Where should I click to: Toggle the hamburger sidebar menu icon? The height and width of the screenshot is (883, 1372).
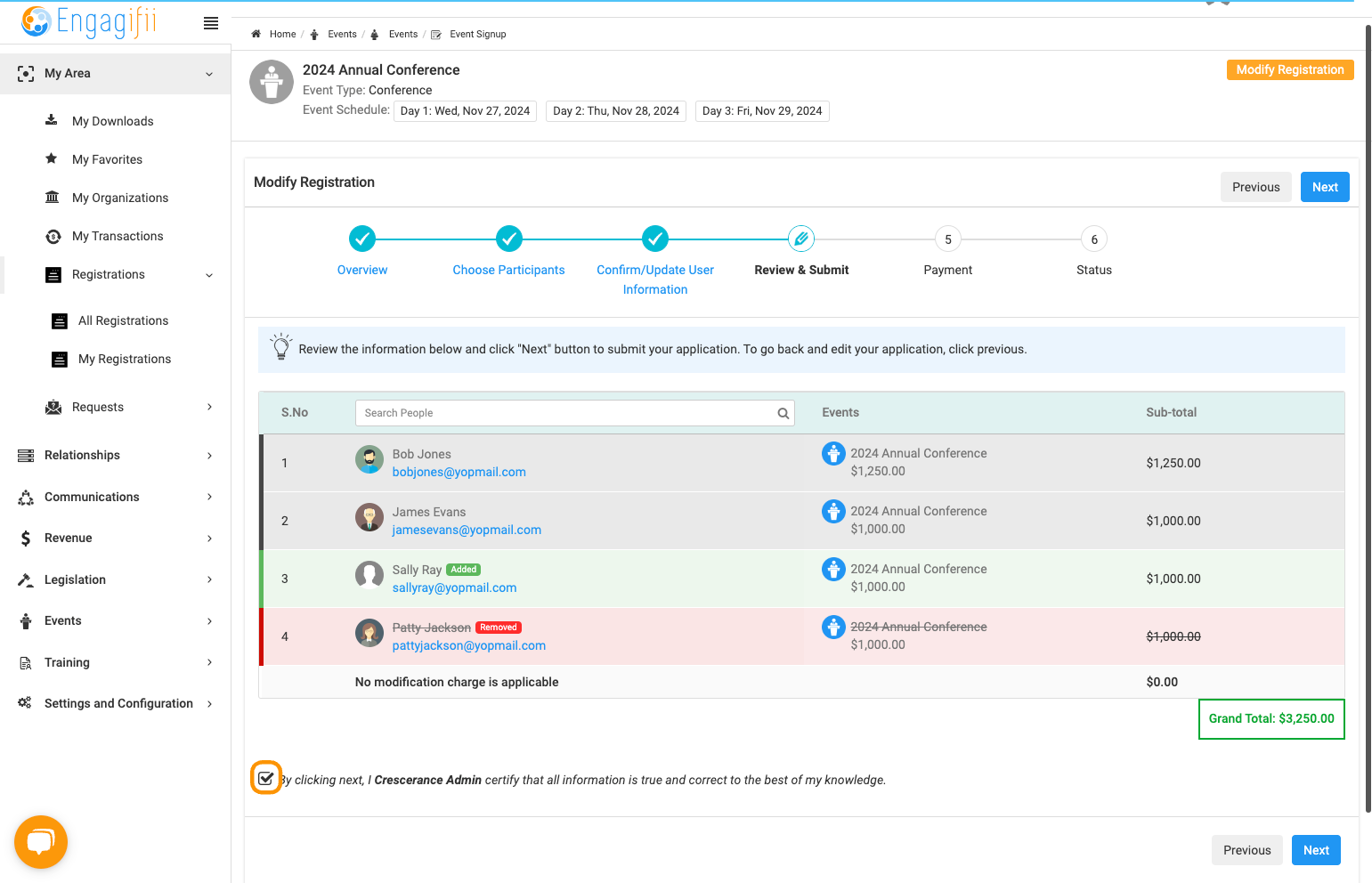[x=211, y=23]
